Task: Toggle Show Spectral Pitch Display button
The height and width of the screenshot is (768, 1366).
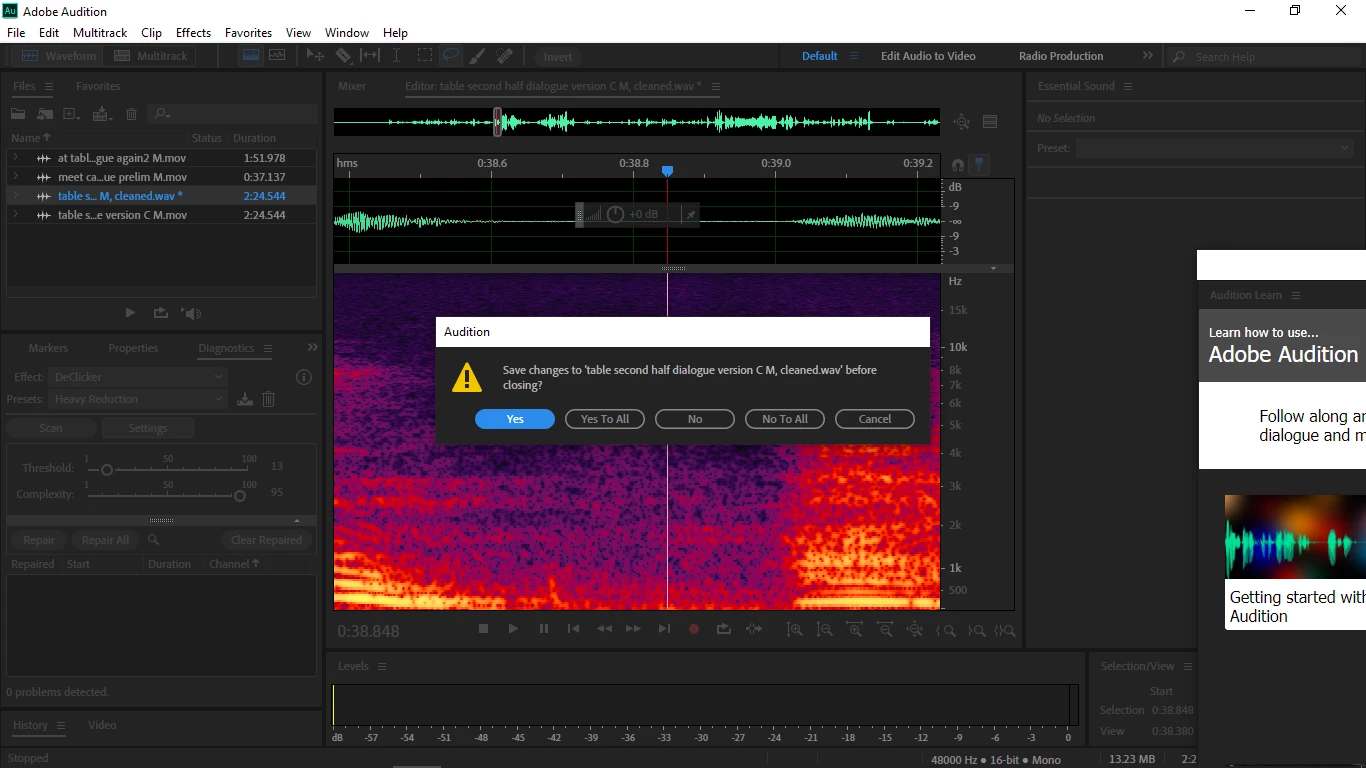Action: click(277, 56)
